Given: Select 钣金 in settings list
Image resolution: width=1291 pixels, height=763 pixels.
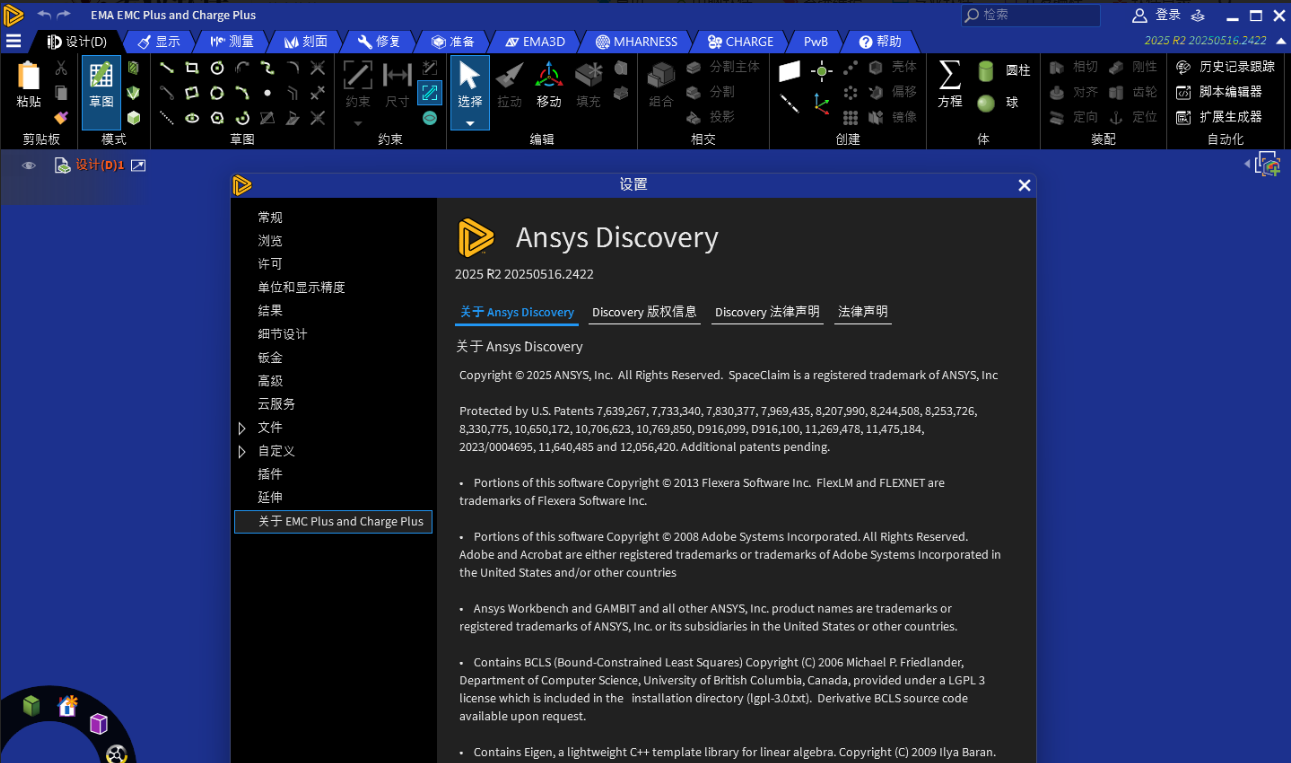Looking at the screenshot, I should [270, 357].
